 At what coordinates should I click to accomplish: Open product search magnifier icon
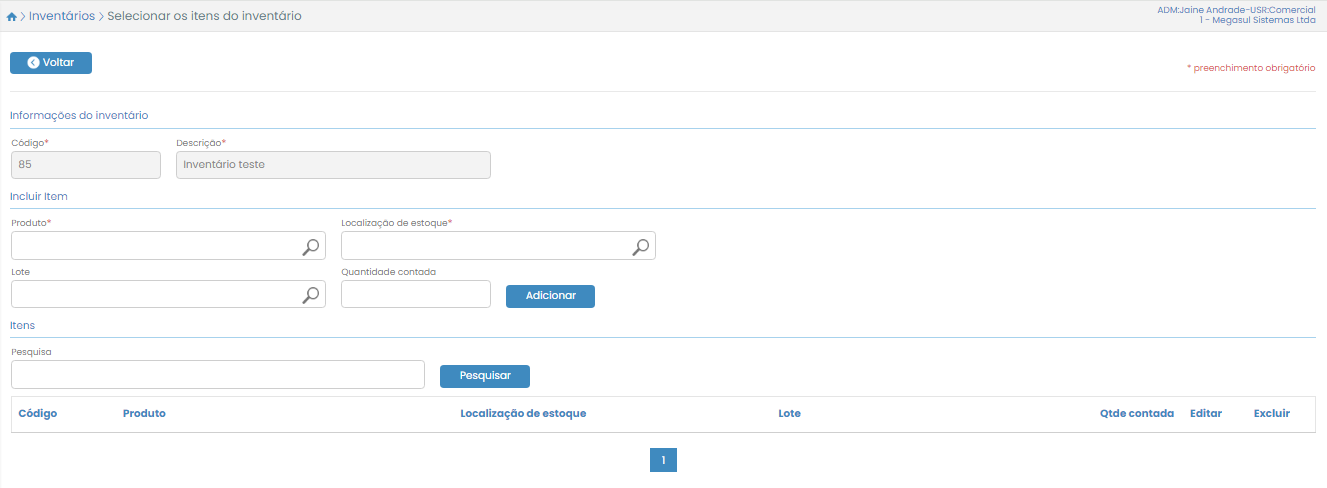coord(311,246)
